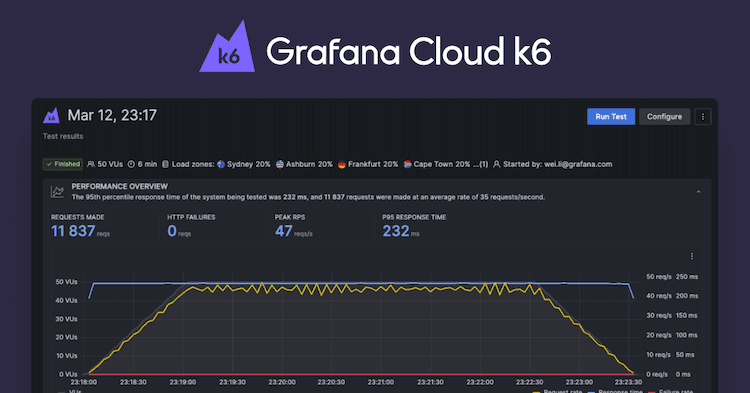Click the 23:20:00 time axis label
Screen dimensions: 750x393
[282, 382]
